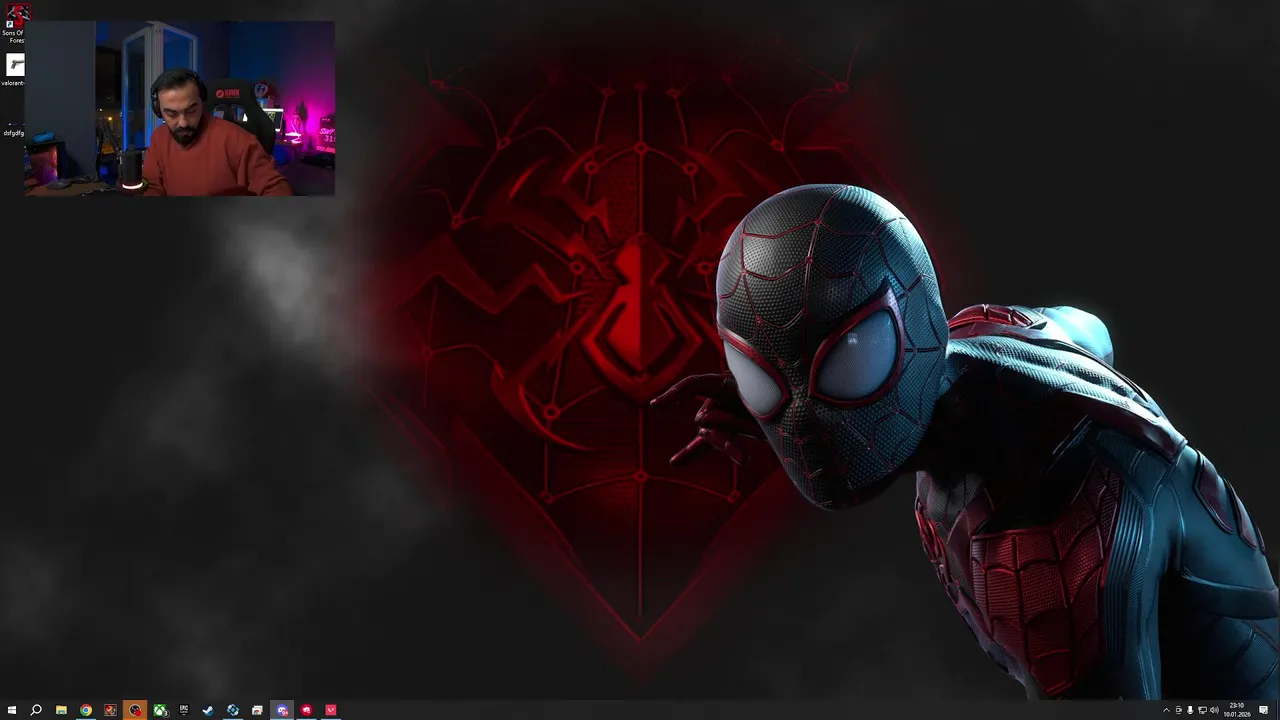Viewport: 1280px width, 720px height.
Task: Open Steam from the taskbar
Action: tap(208, 710)
